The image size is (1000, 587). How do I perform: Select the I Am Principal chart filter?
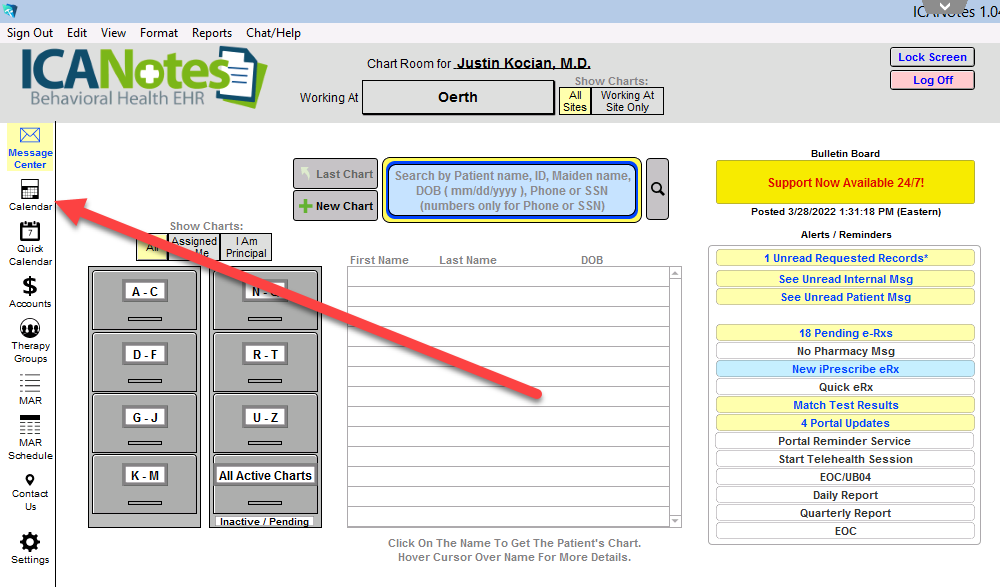(x=246, y=247)
